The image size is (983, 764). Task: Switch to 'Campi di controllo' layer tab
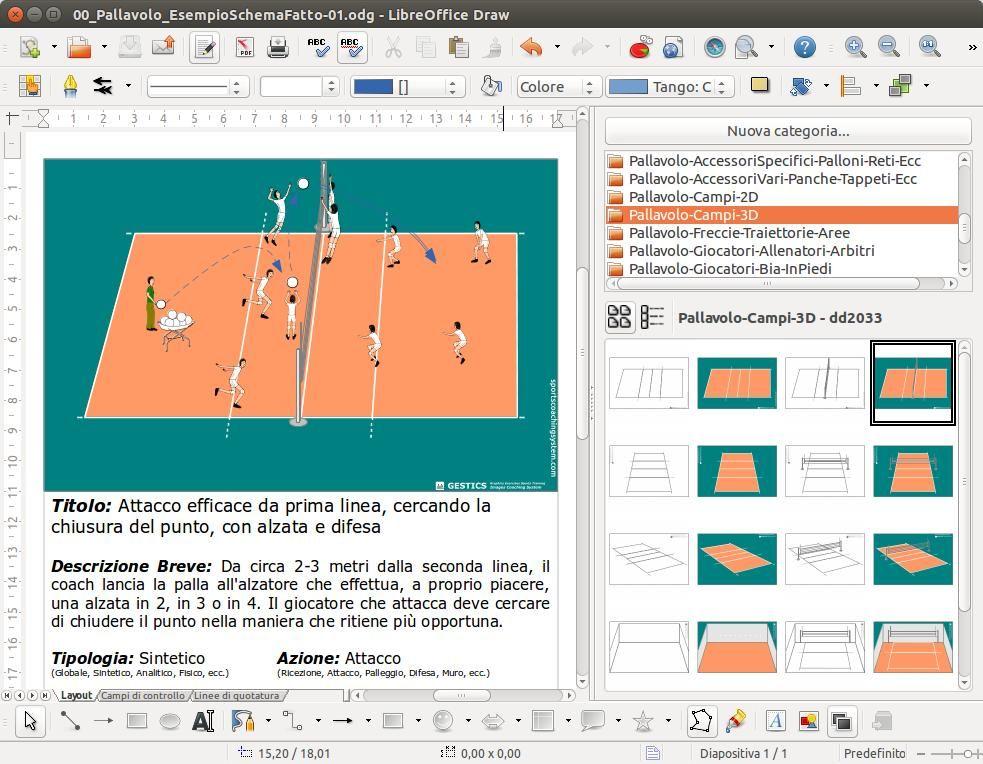(142, 695)
